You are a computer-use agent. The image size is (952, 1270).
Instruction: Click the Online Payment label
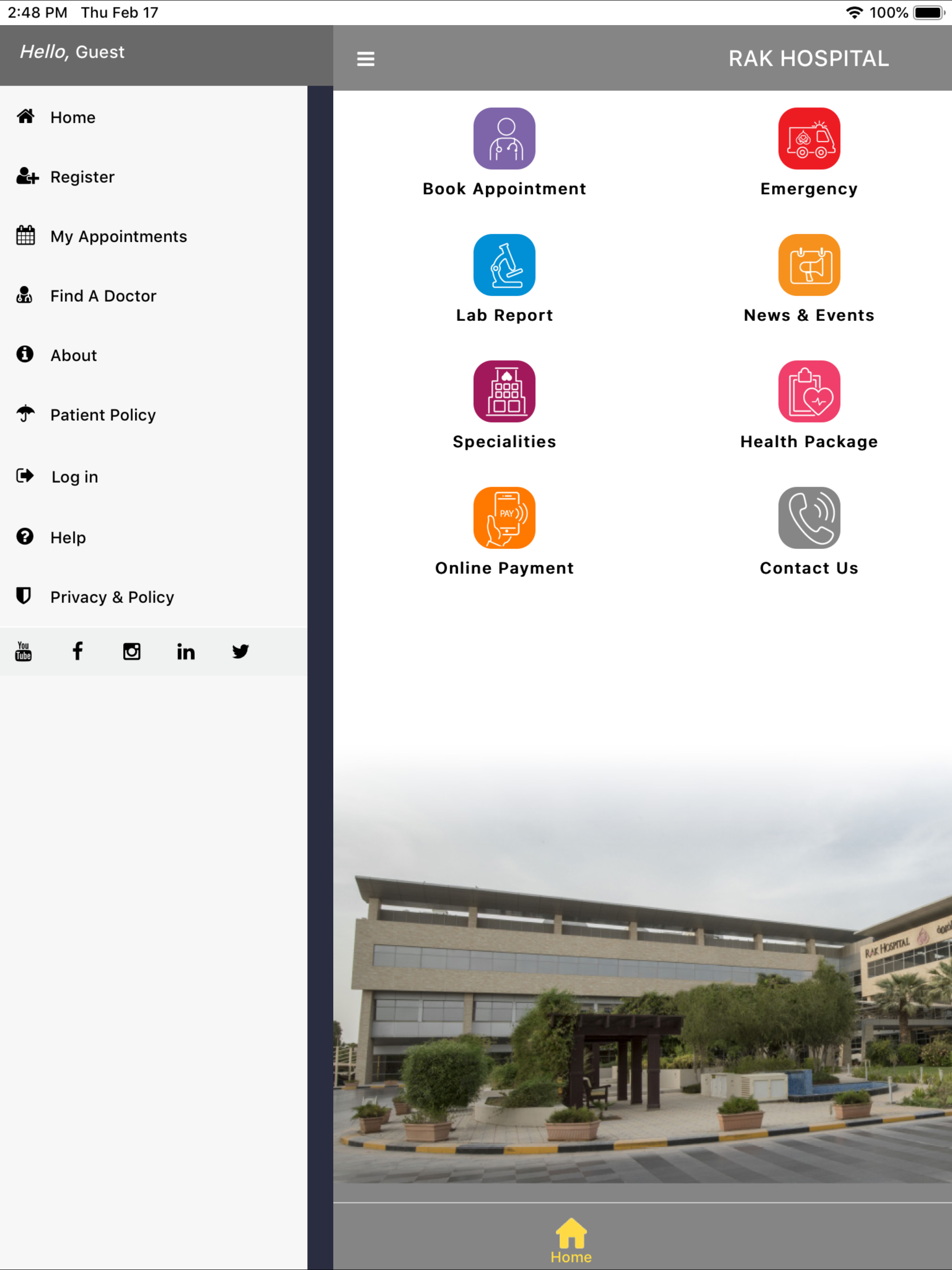point(504,568)
